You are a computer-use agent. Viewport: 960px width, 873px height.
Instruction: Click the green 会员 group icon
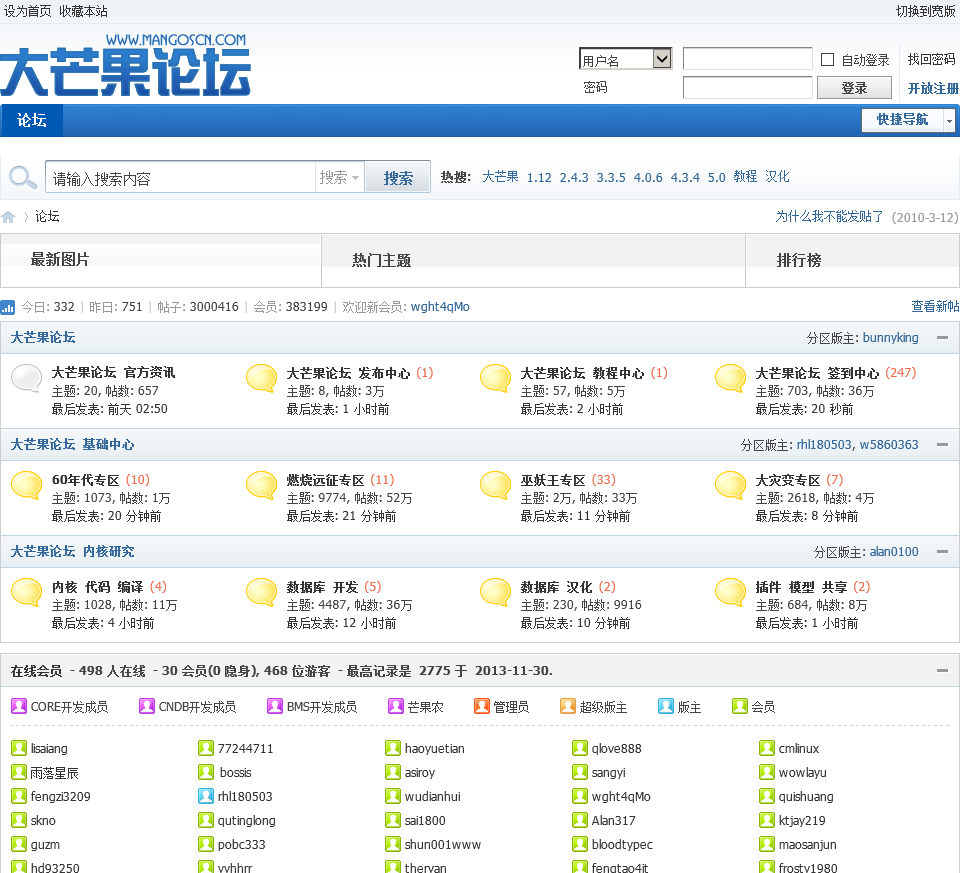coord(740,706)
